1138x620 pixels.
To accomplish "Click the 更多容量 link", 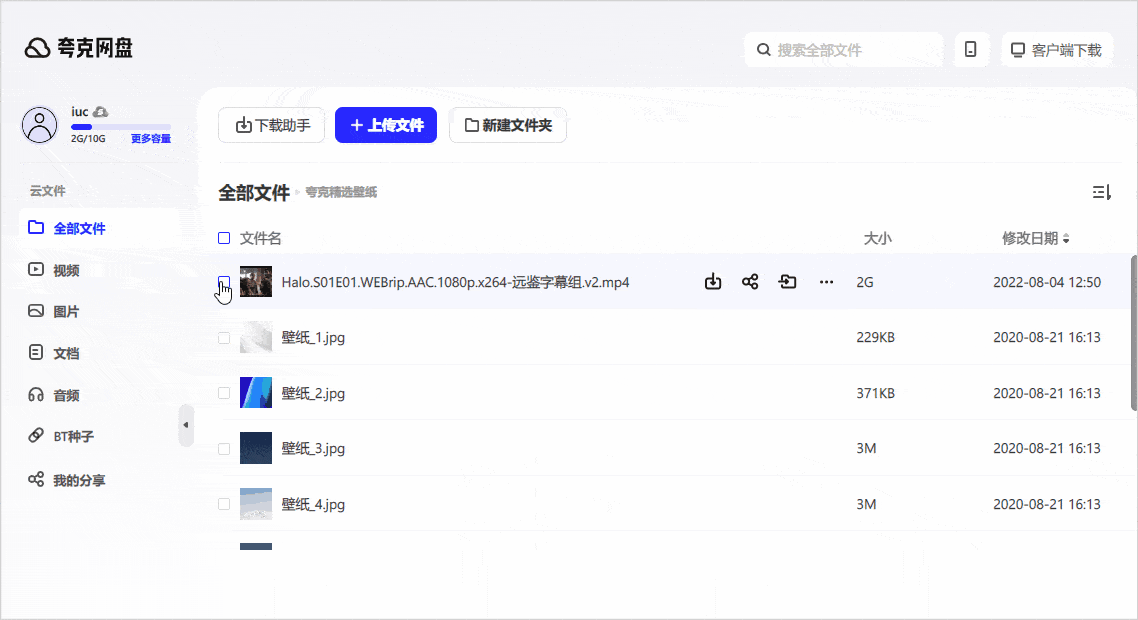I will pyautogui.click(x=151, y=139).
